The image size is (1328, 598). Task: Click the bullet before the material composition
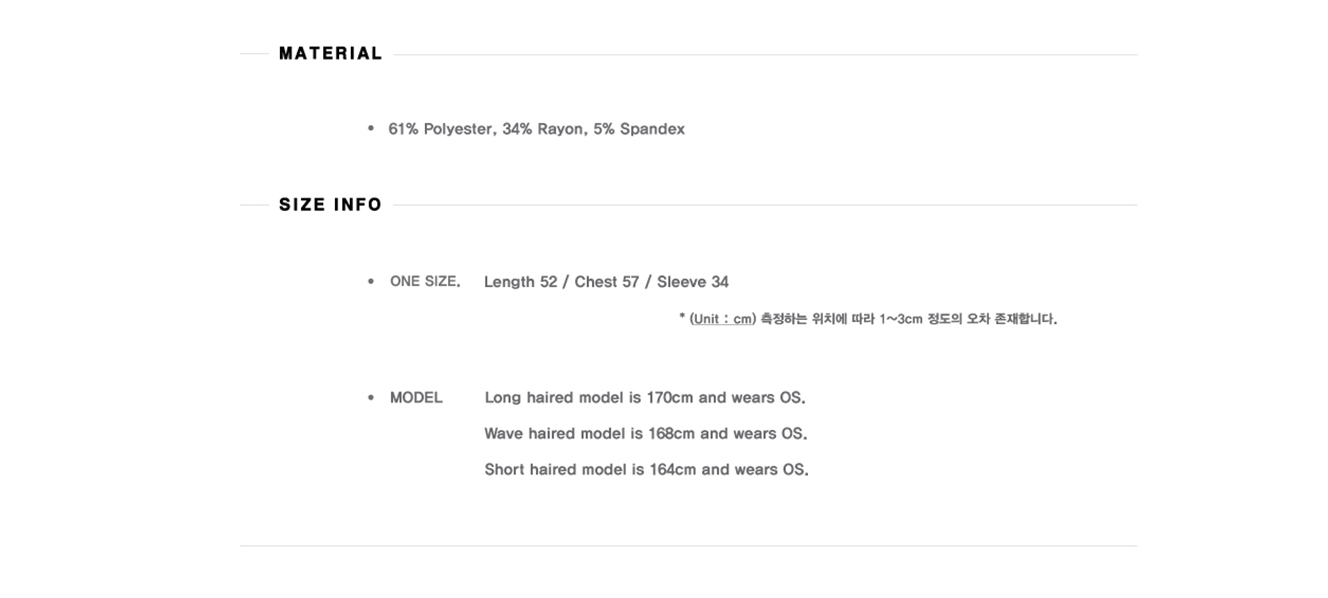371,128
